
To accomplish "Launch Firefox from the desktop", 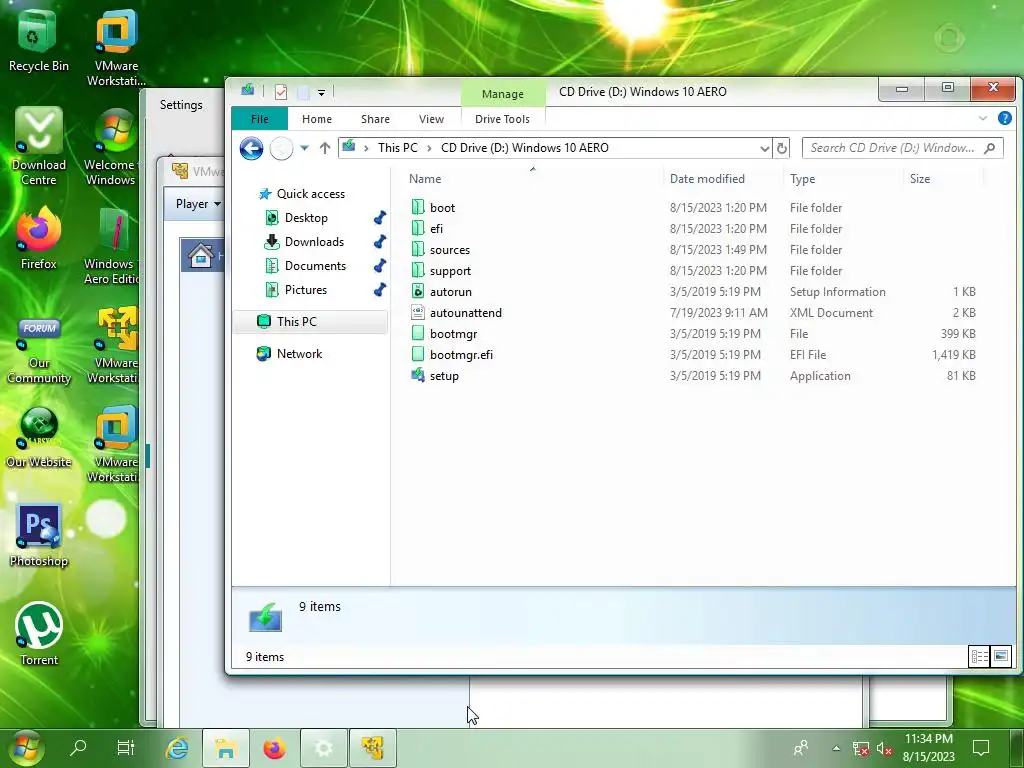I will 39,238.
